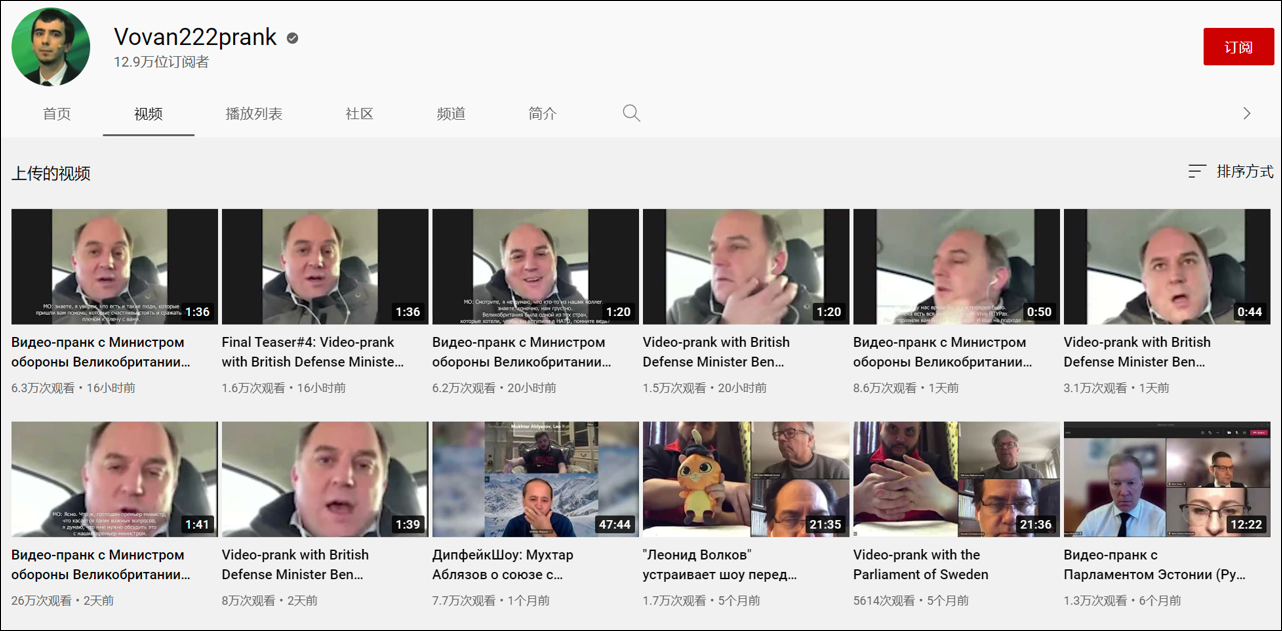Click the 26万次观看 · 2天前 text
The height and width of the screenshot is (631, 1282).
(x=62, y=601)
